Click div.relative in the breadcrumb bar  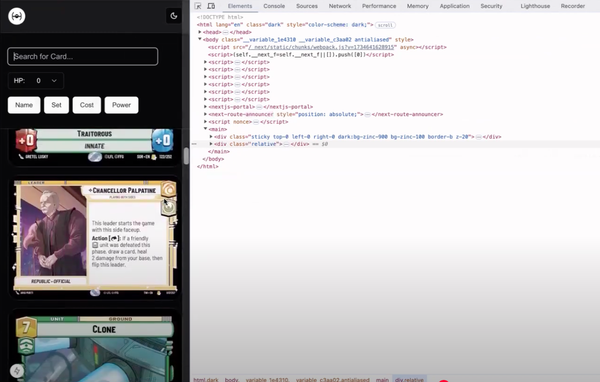(x=409, y=380)
